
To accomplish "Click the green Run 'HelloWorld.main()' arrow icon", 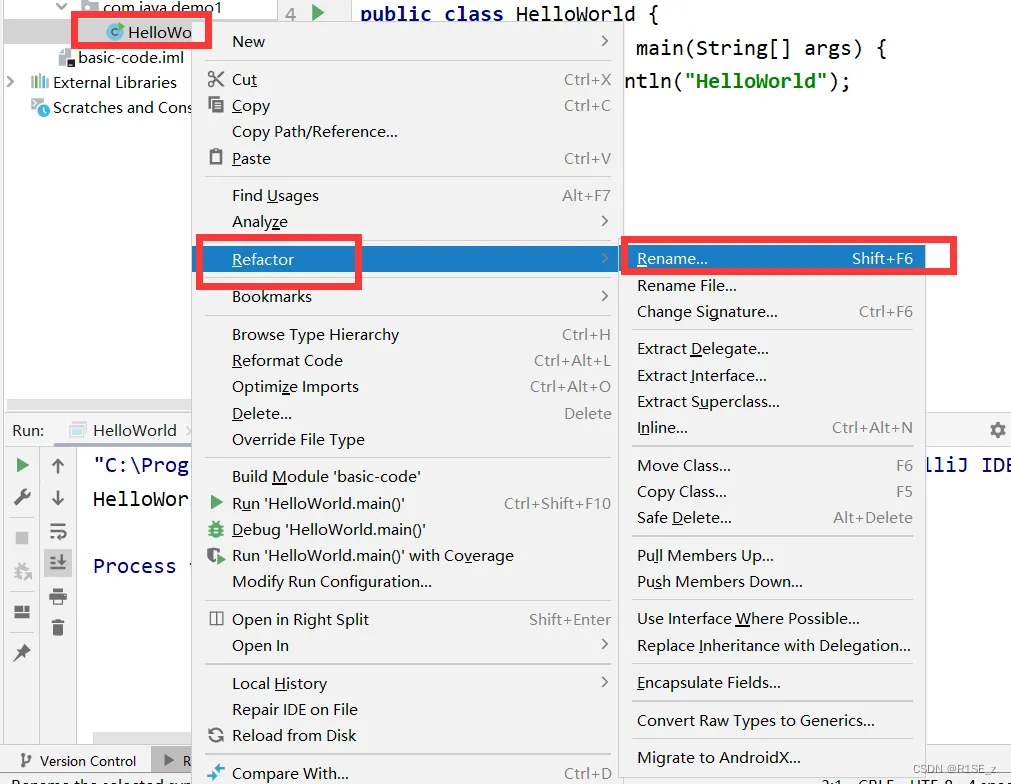I will point(217,502).
